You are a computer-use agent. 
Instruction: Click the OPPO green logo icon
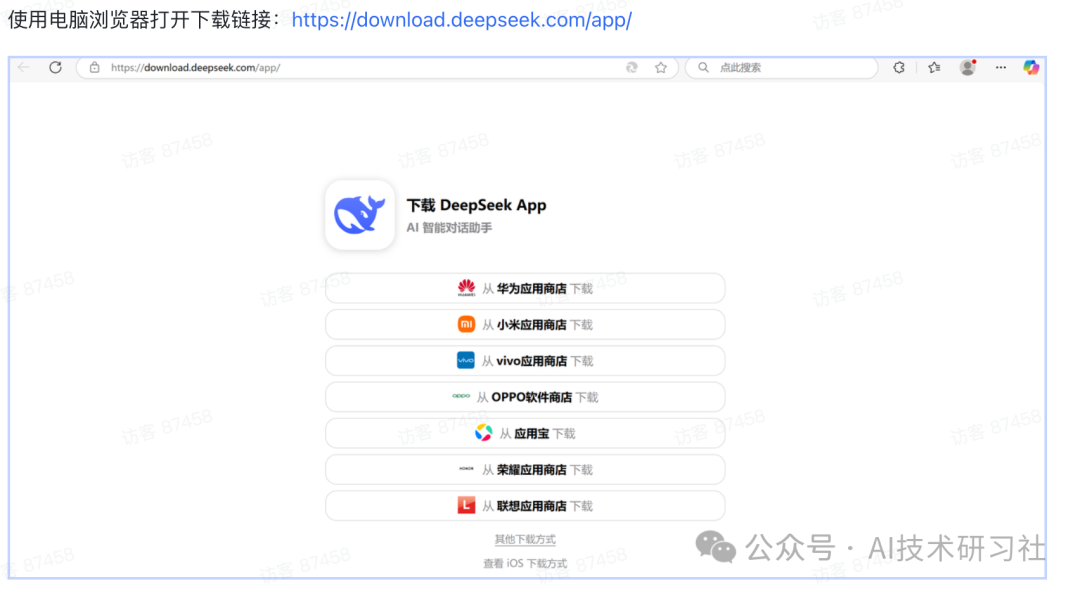[461, 396]
